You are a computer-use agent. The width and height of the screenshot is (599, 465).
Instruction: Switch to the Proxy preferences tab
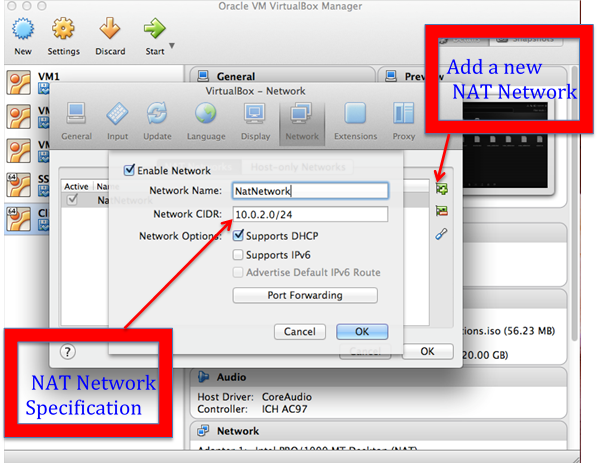(x=403, y=120)
